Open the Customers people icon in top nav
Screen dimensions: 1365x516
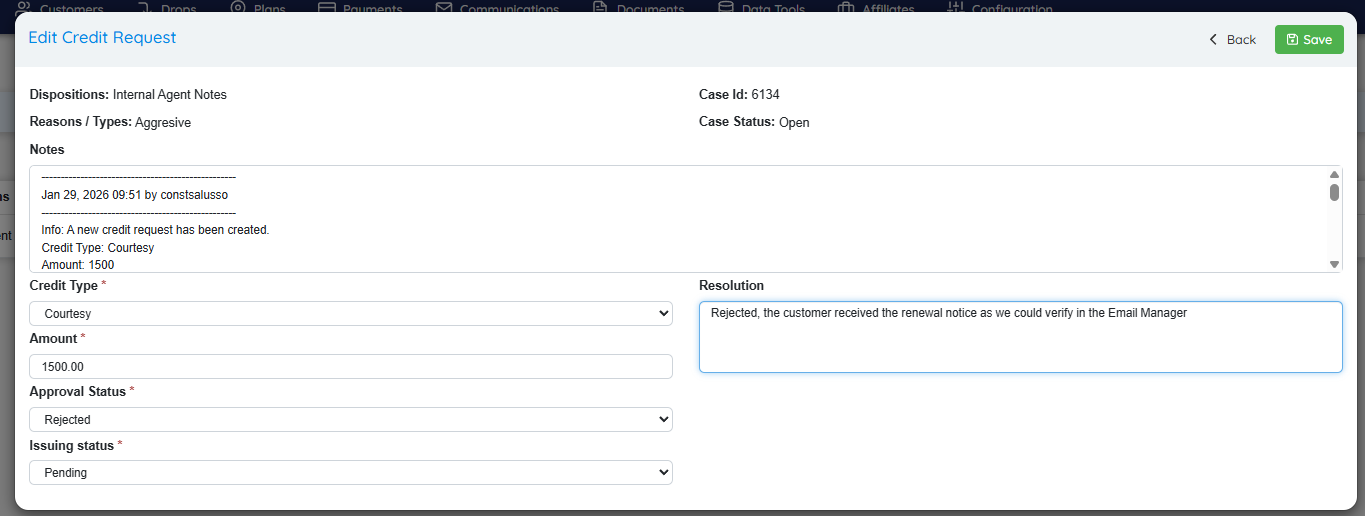(x=24, y=8)
